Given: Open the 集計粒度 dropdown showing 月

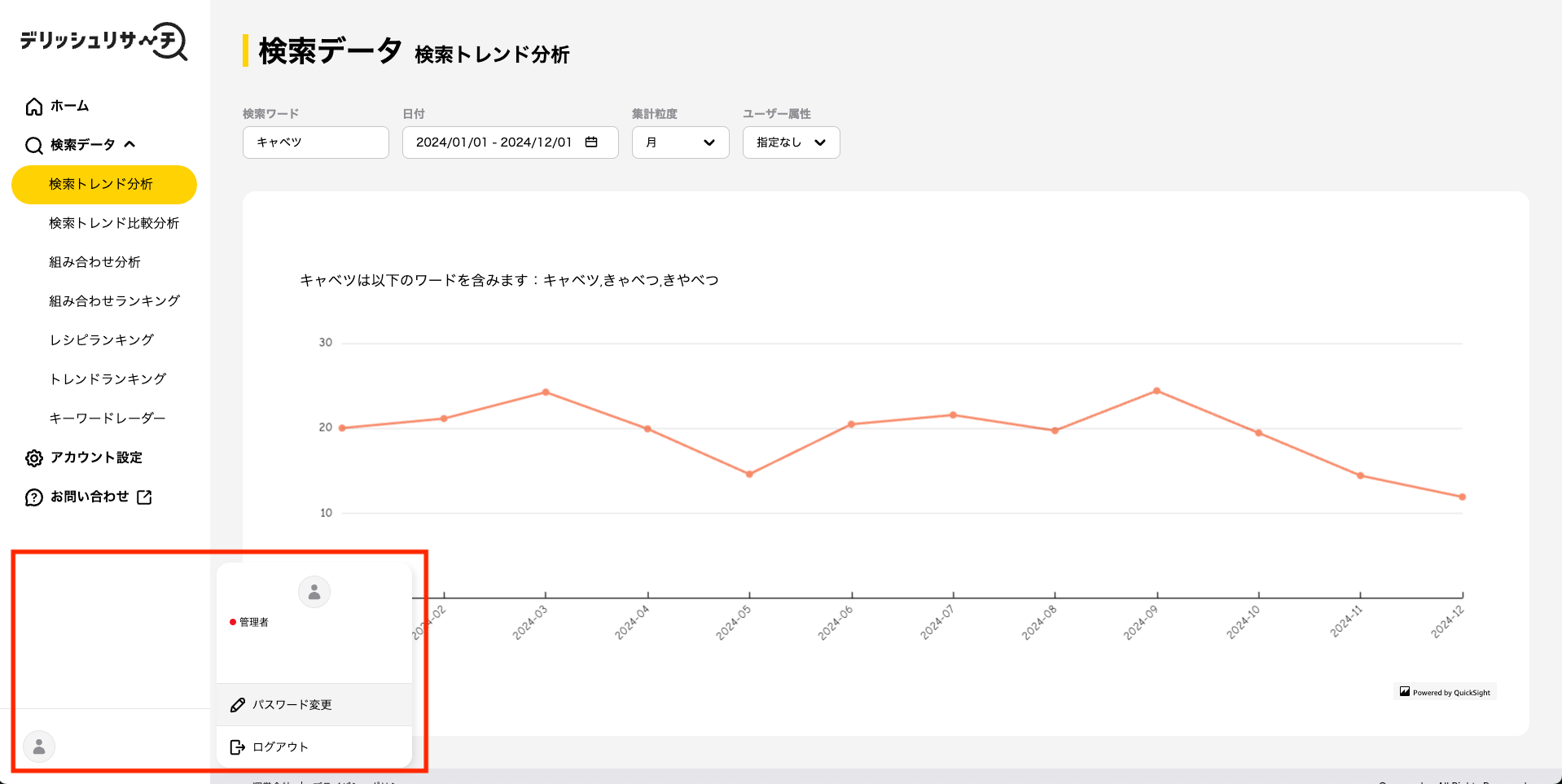Looking at the screenshot, I should tap(681, 142).
